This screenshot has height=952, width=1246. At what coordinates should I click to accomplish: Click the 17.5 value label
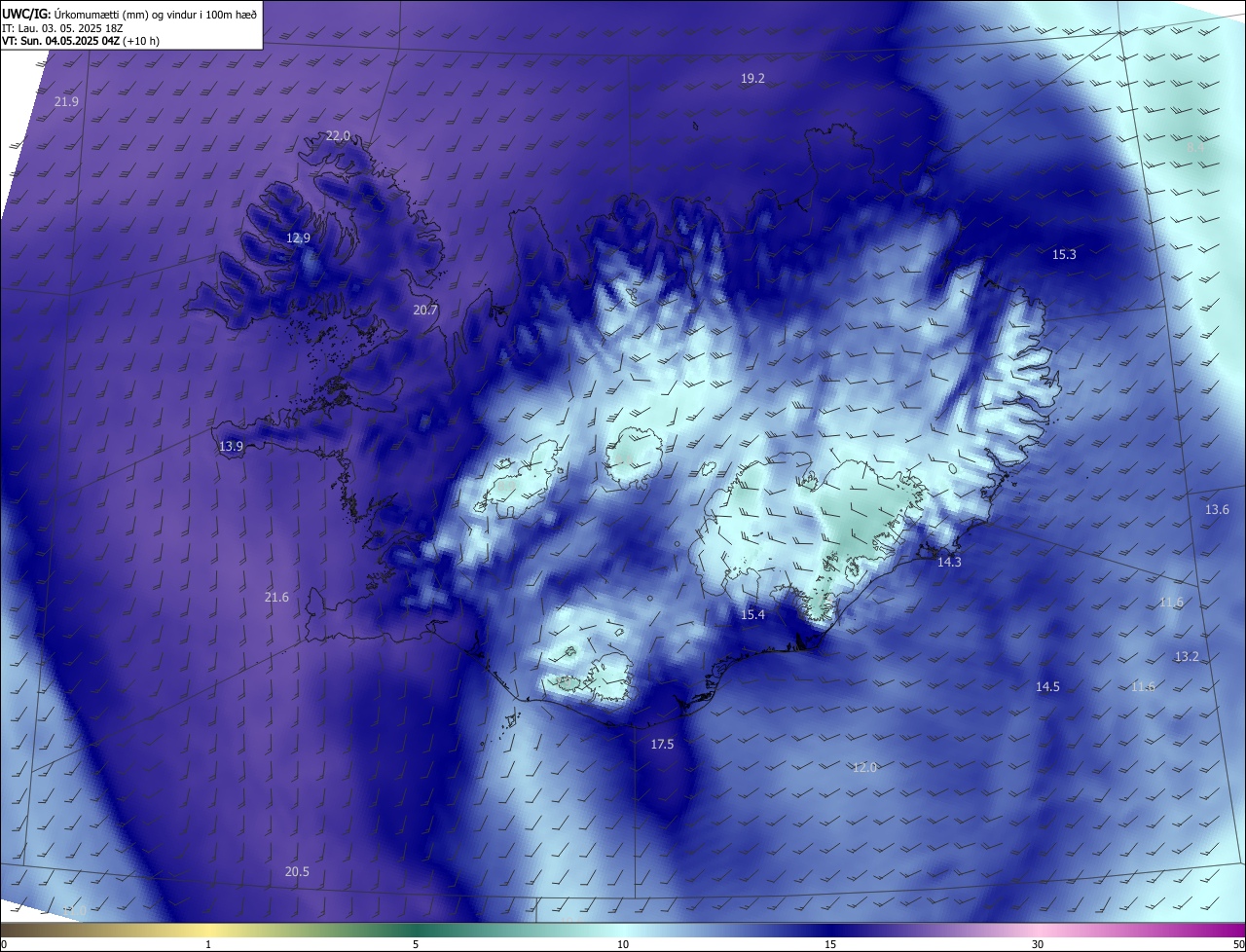coord(662,744)
